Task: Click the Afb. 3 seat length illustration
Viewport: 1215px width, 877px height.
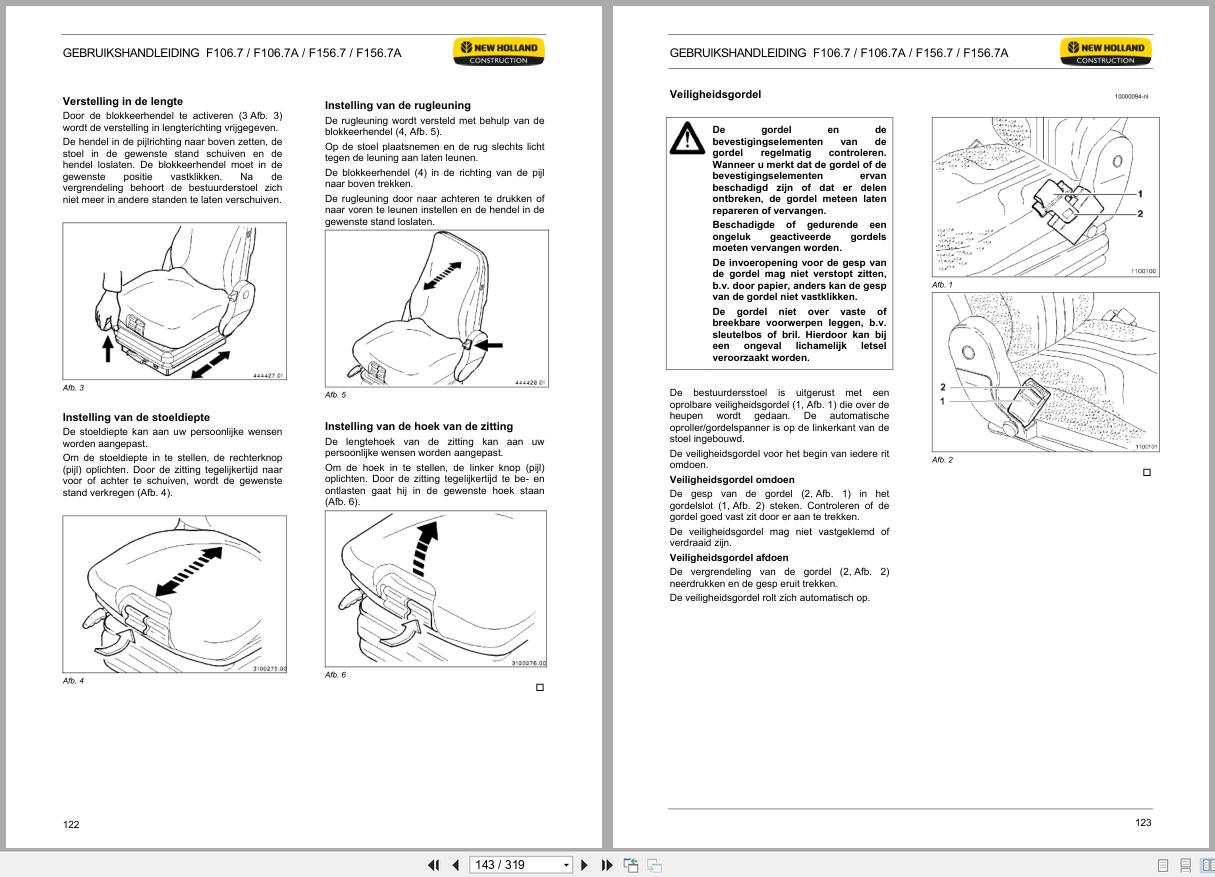Action: click(174, 302)
